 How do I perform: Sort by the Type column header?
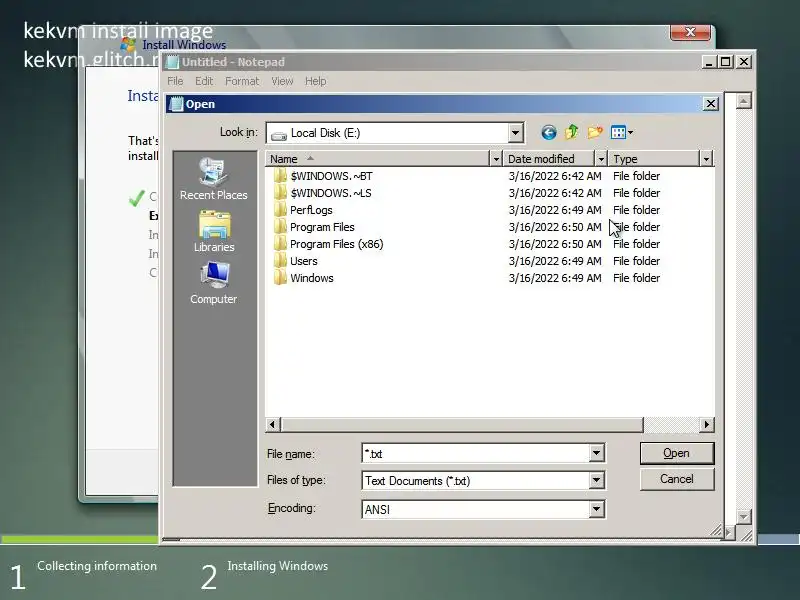(654, 159)
